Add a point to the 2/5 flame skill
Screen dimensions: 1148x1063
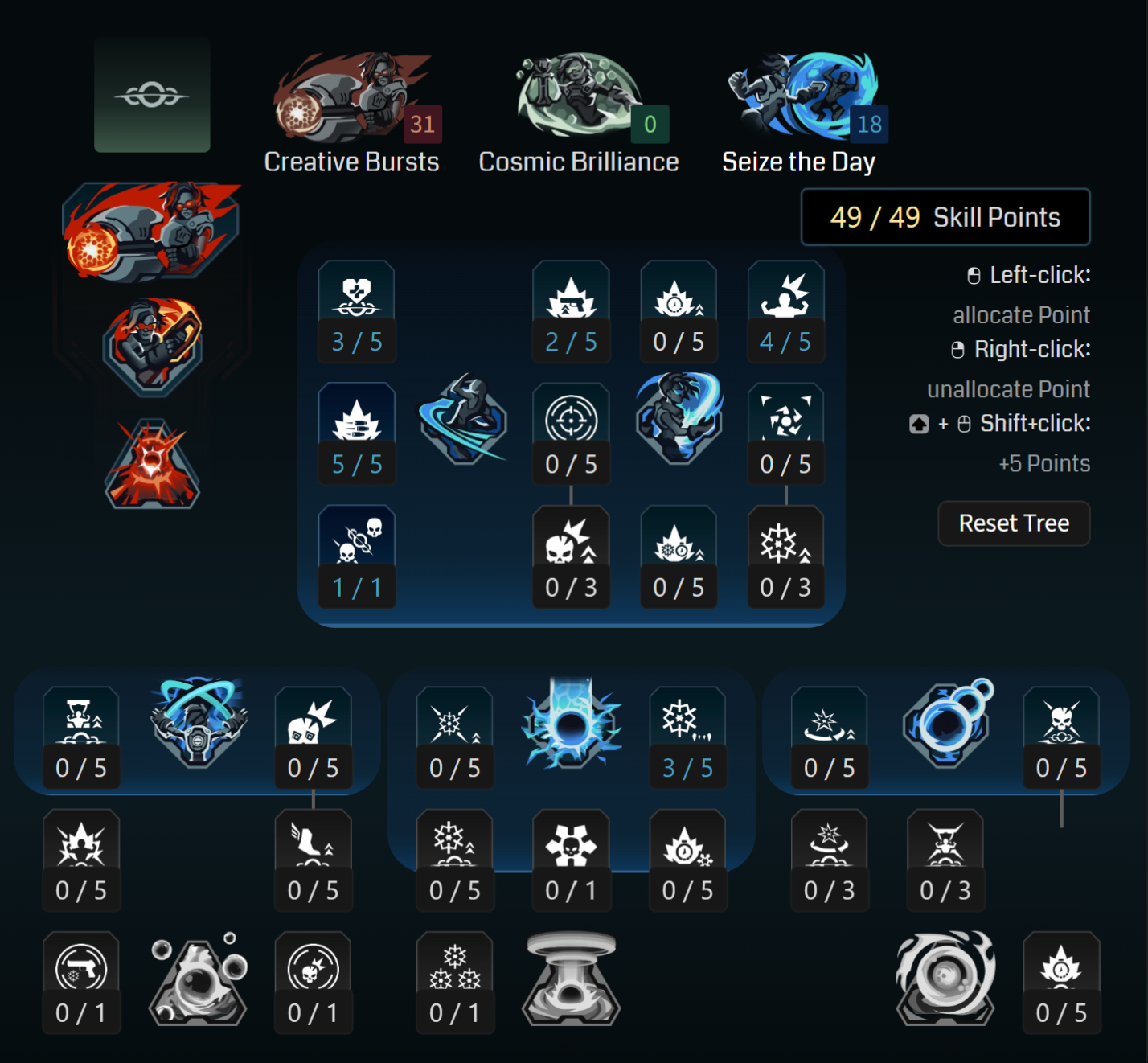coord(571,311)
